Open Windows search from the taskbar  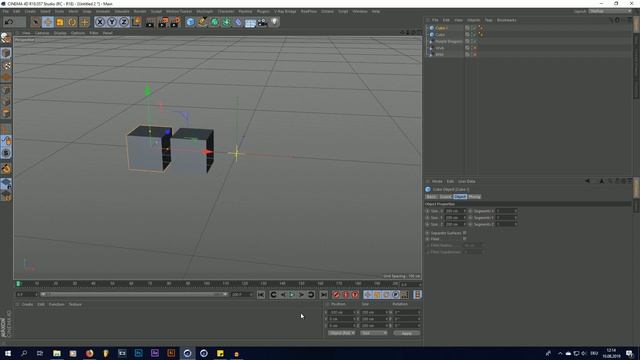(x=24, y=353)
